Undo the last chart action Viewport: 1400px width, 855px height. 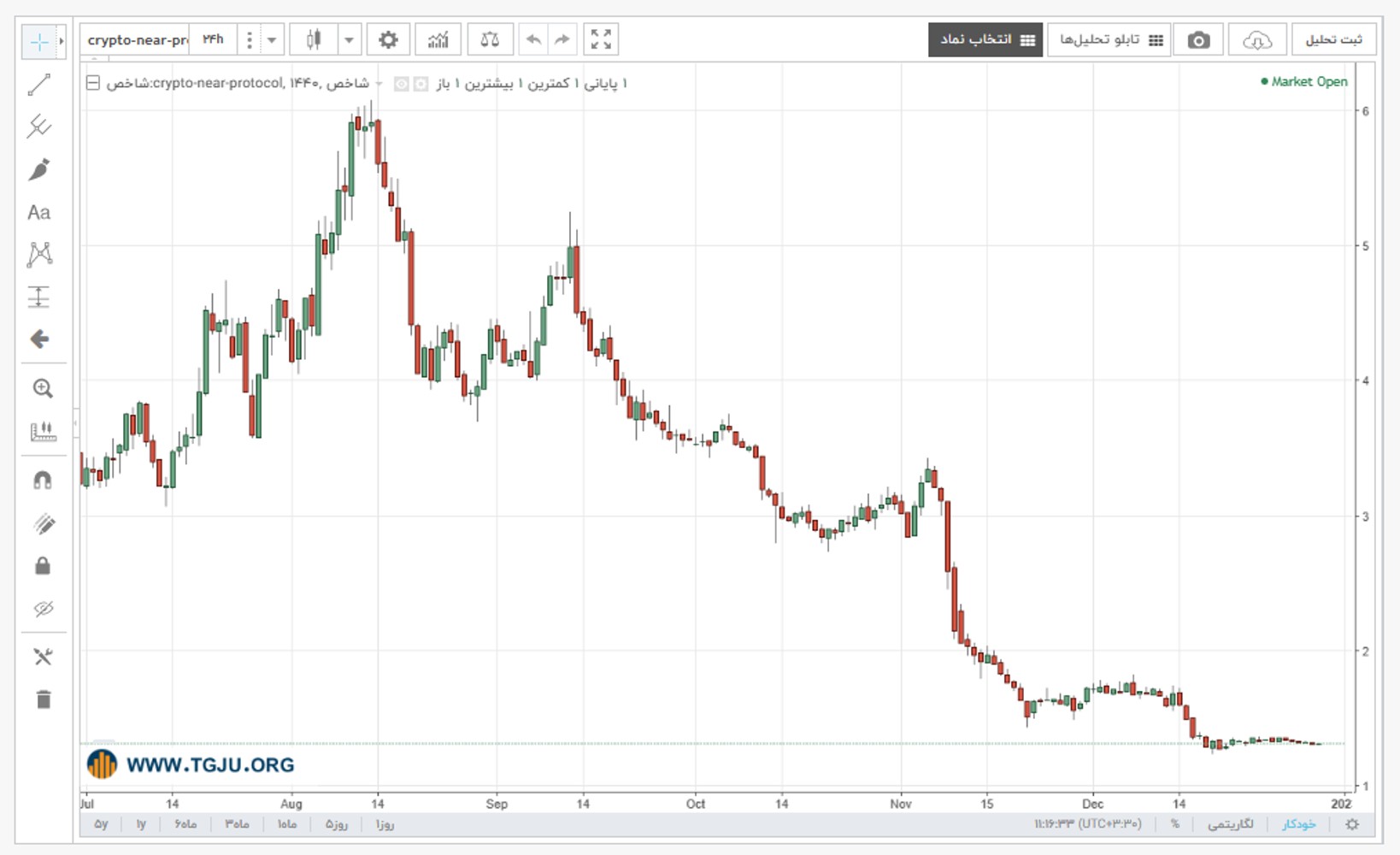(533, 39)
